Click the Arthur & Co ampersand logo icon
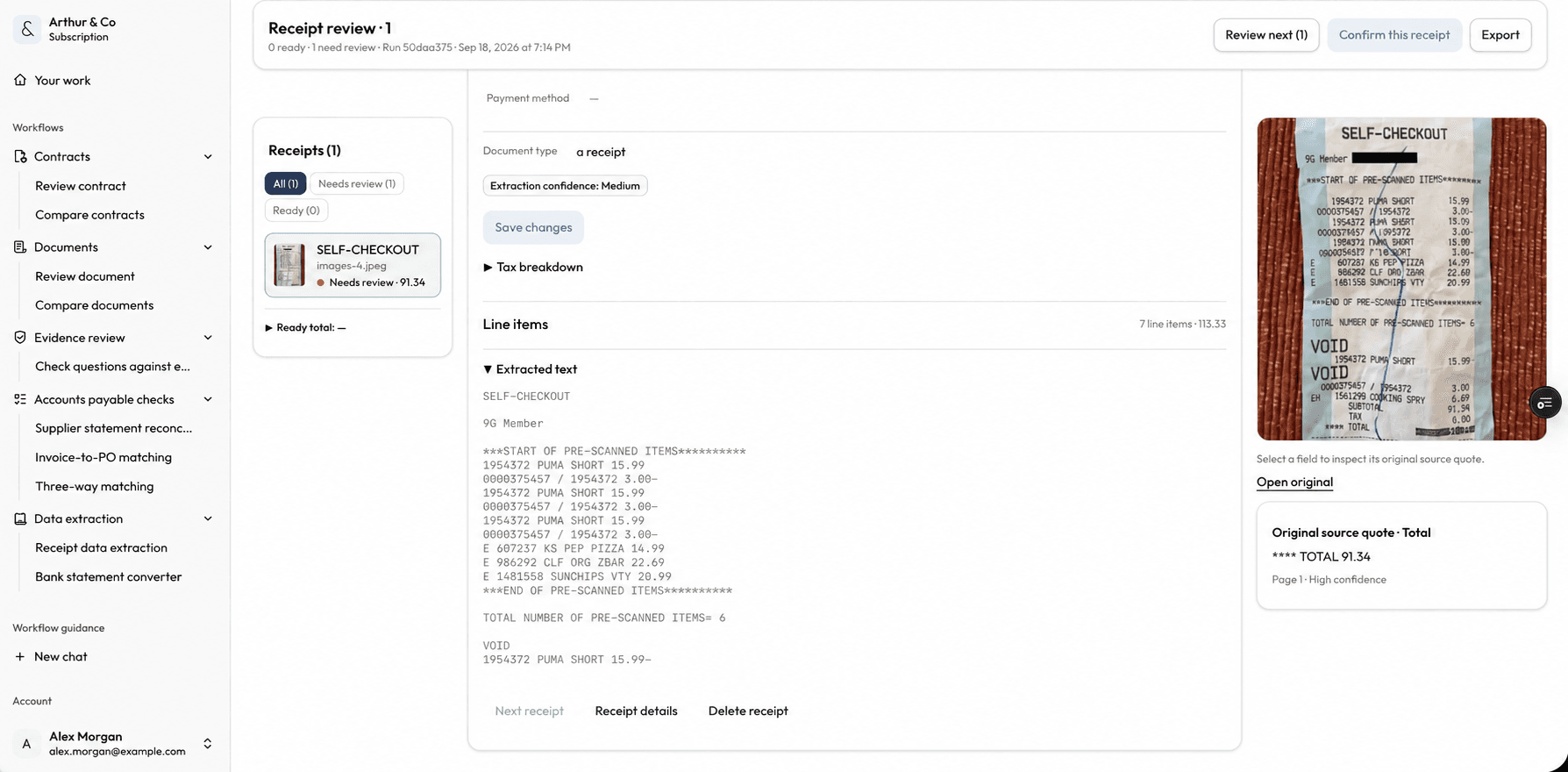 click(27, 29)
